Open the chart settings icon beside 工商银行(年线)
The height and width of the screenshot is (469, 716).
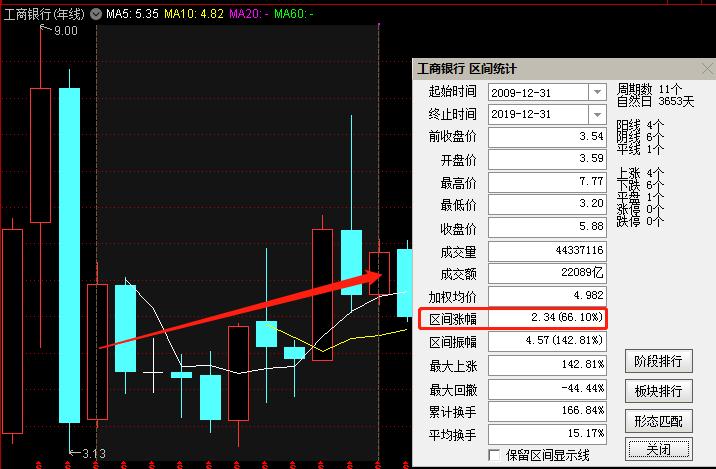click(x=96, y=14)
